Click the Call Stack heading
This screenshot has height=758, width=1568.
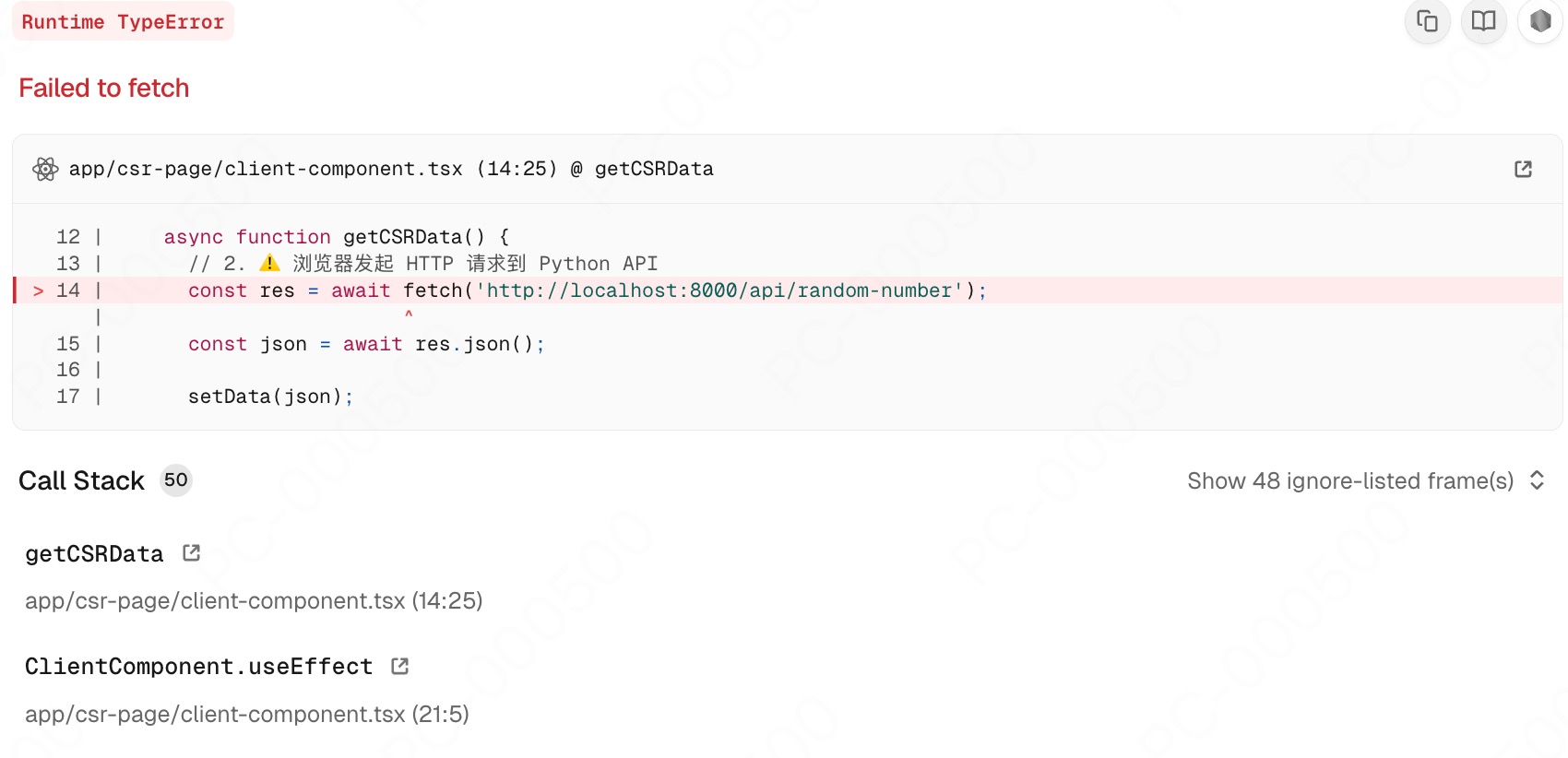point(81,481)
